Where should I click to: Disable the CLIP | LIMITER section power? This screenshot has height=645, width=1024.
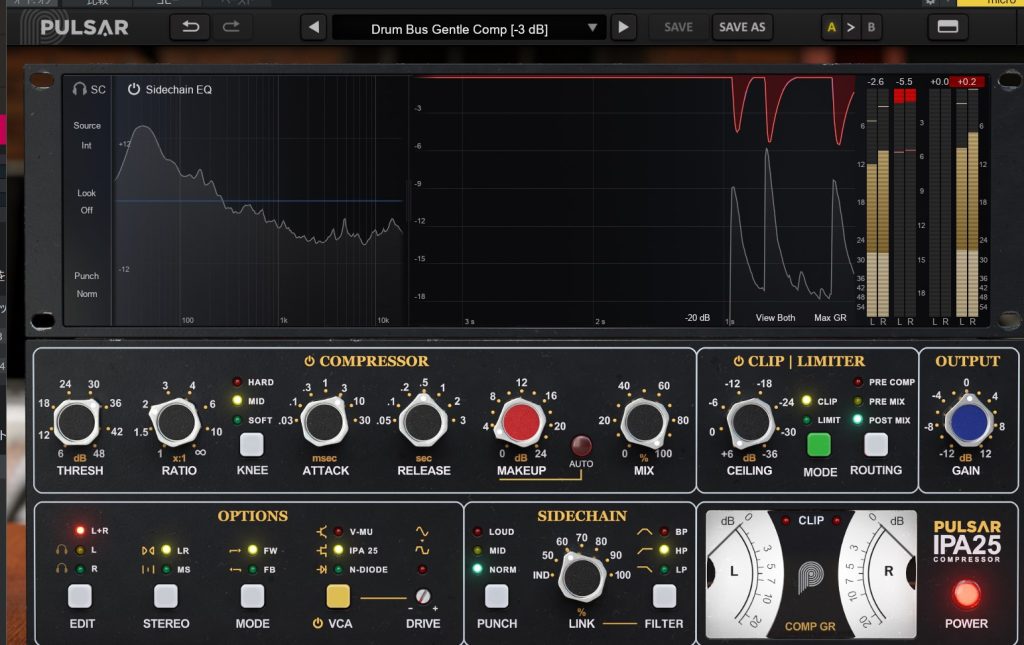click(739, 361)
